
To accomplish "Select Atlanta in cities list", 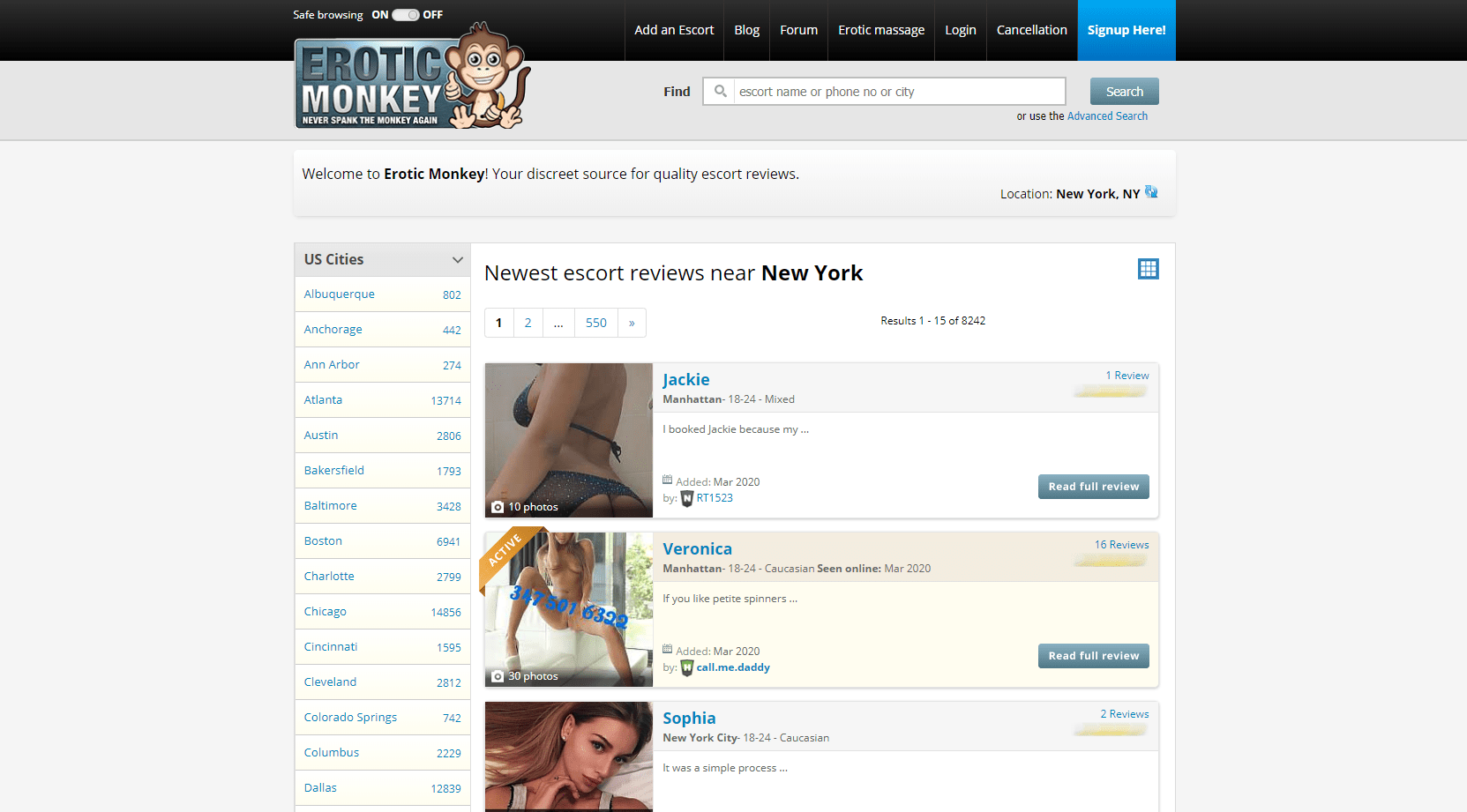I will 383,400.
